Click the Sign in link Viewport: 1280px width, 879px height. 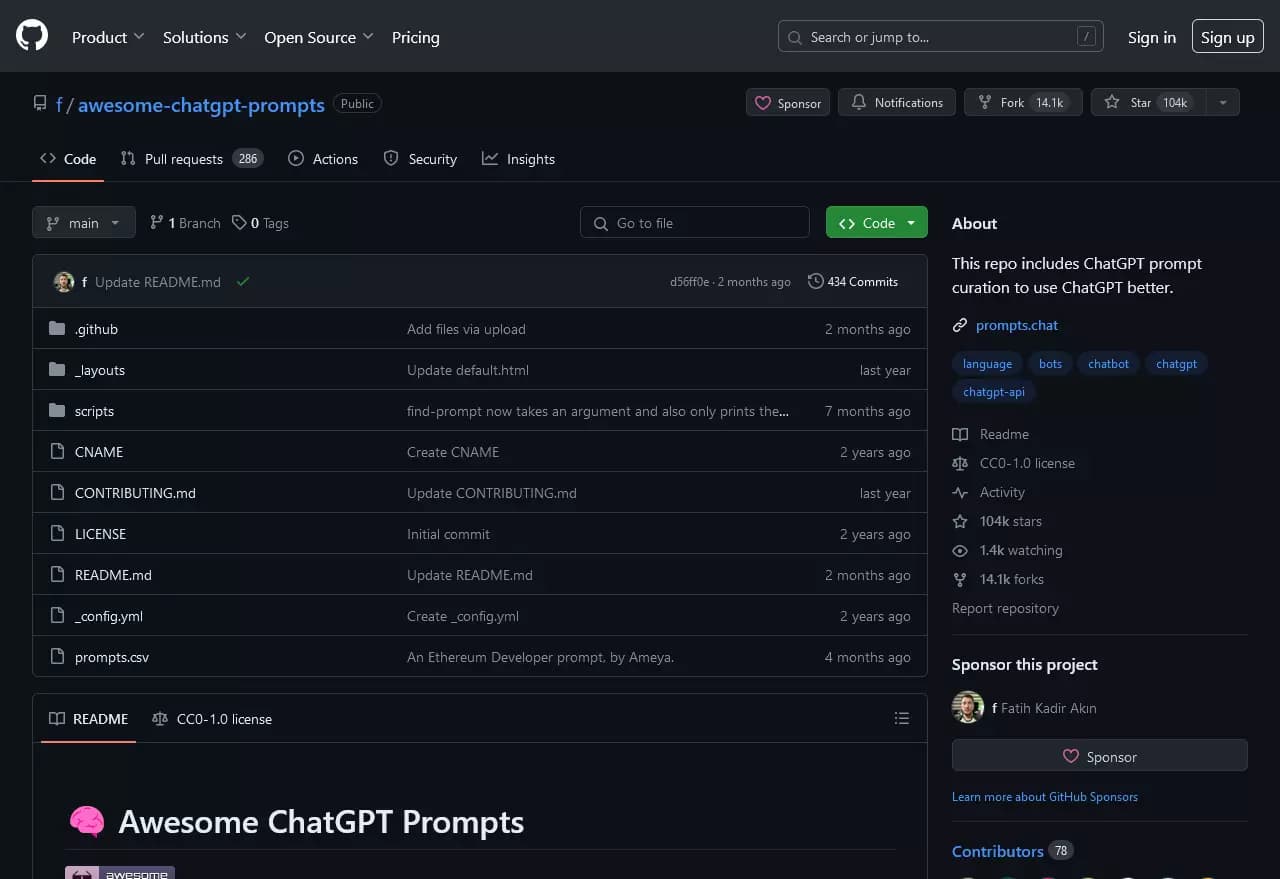point(1152,37)
